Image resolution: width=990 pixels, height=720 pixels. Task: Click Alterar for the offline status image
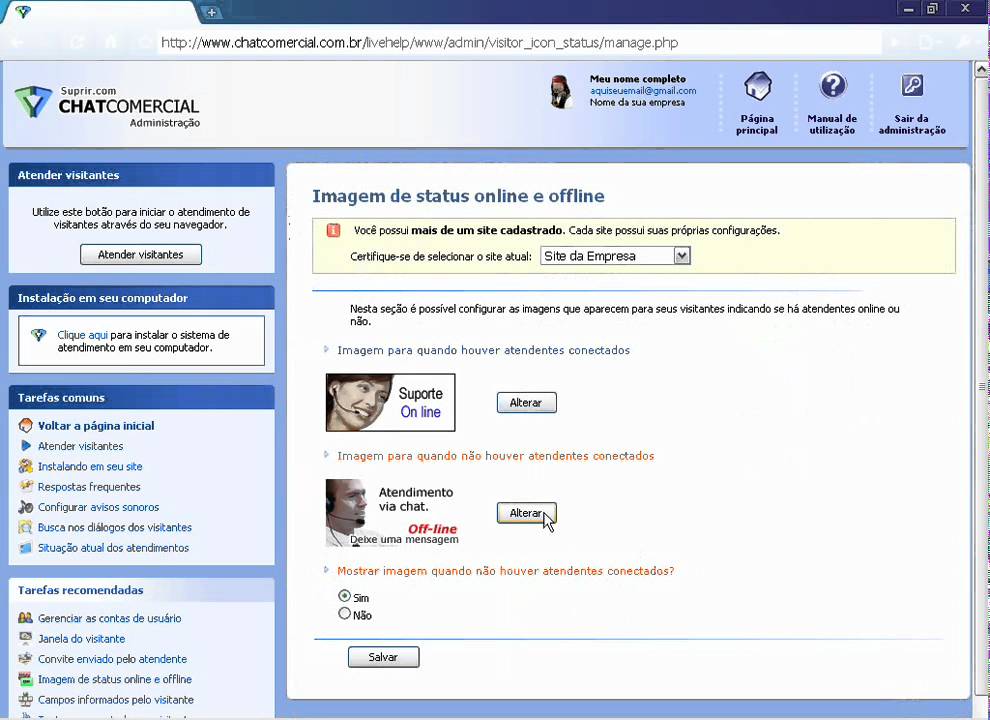tap(527, 513)
